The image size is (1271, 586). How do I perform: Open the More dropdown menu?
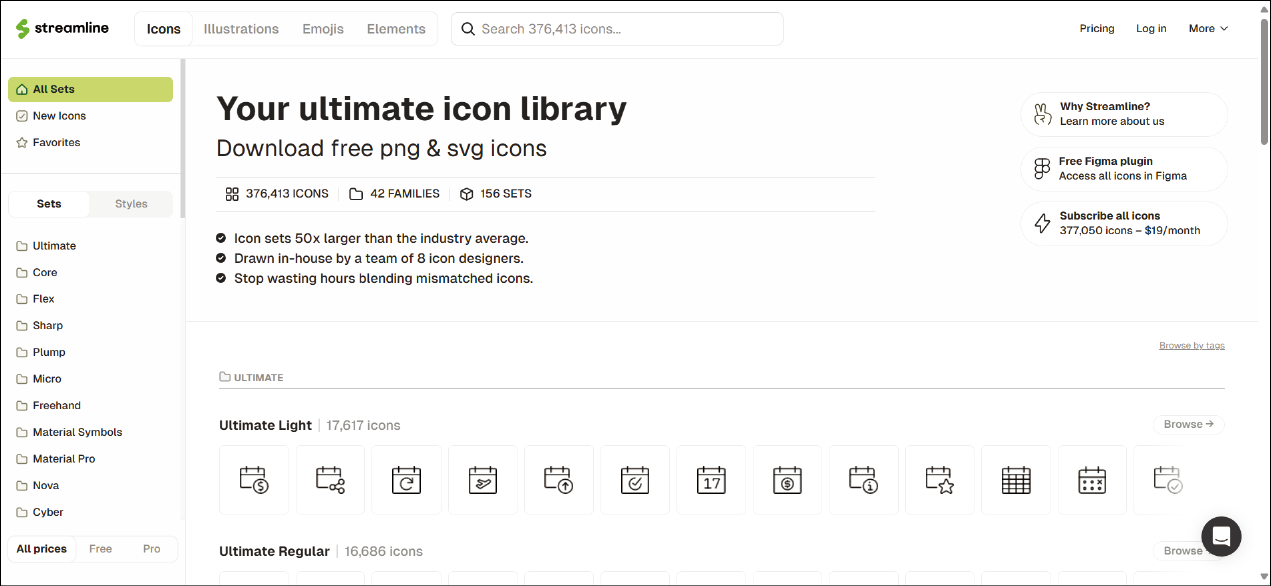click(x=1208, y=29)
